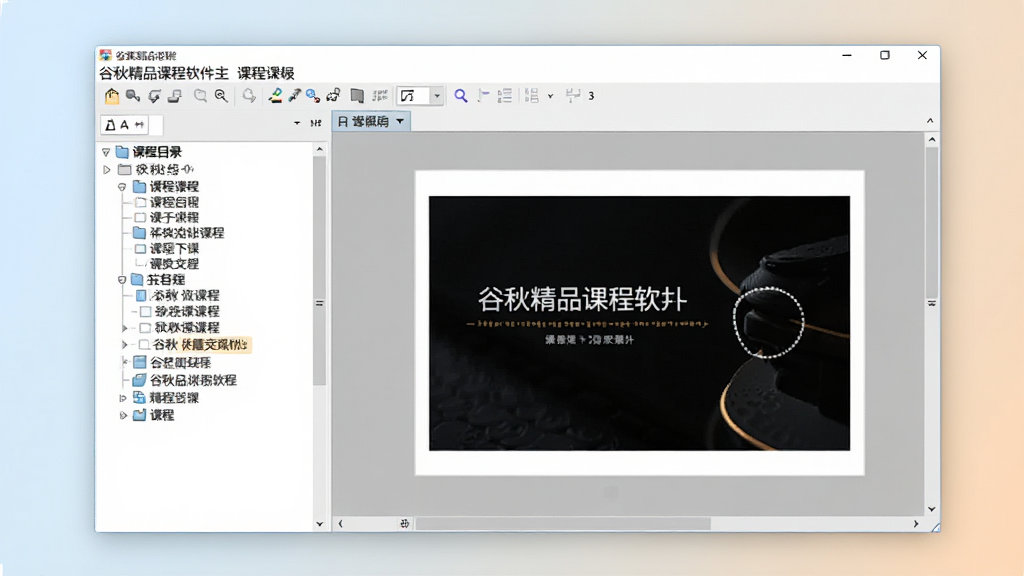Collapse the panel using top-right up chevron
The width and height of the screenshot is (1024, 576).
pyautogui.click(x=930, y=121)
